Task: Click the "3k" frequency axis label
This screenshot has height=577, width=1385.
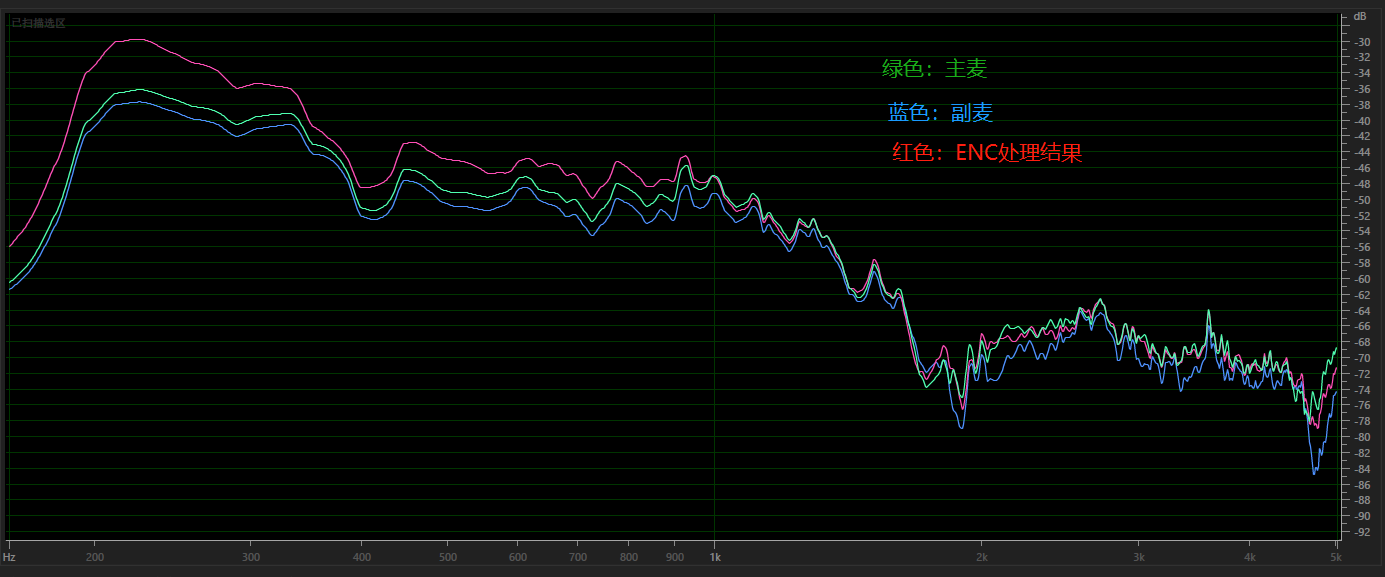Action: pyautogui.click(x=1139, y=557)
